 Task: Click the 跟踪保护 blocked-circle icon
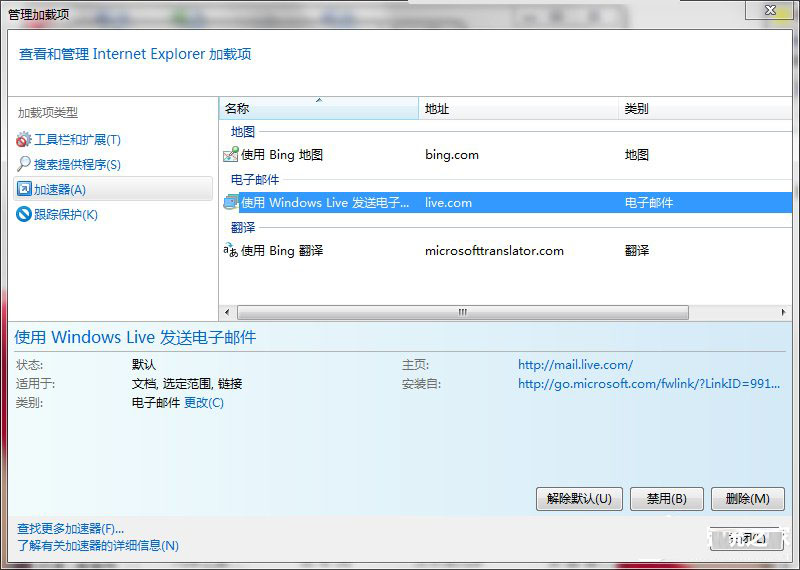24,214
